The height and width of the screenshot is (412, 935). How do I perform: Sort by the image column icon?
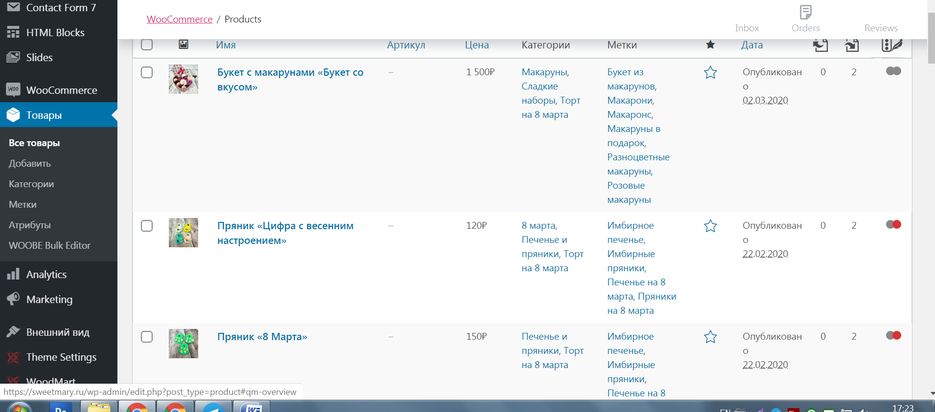[184, 45]
